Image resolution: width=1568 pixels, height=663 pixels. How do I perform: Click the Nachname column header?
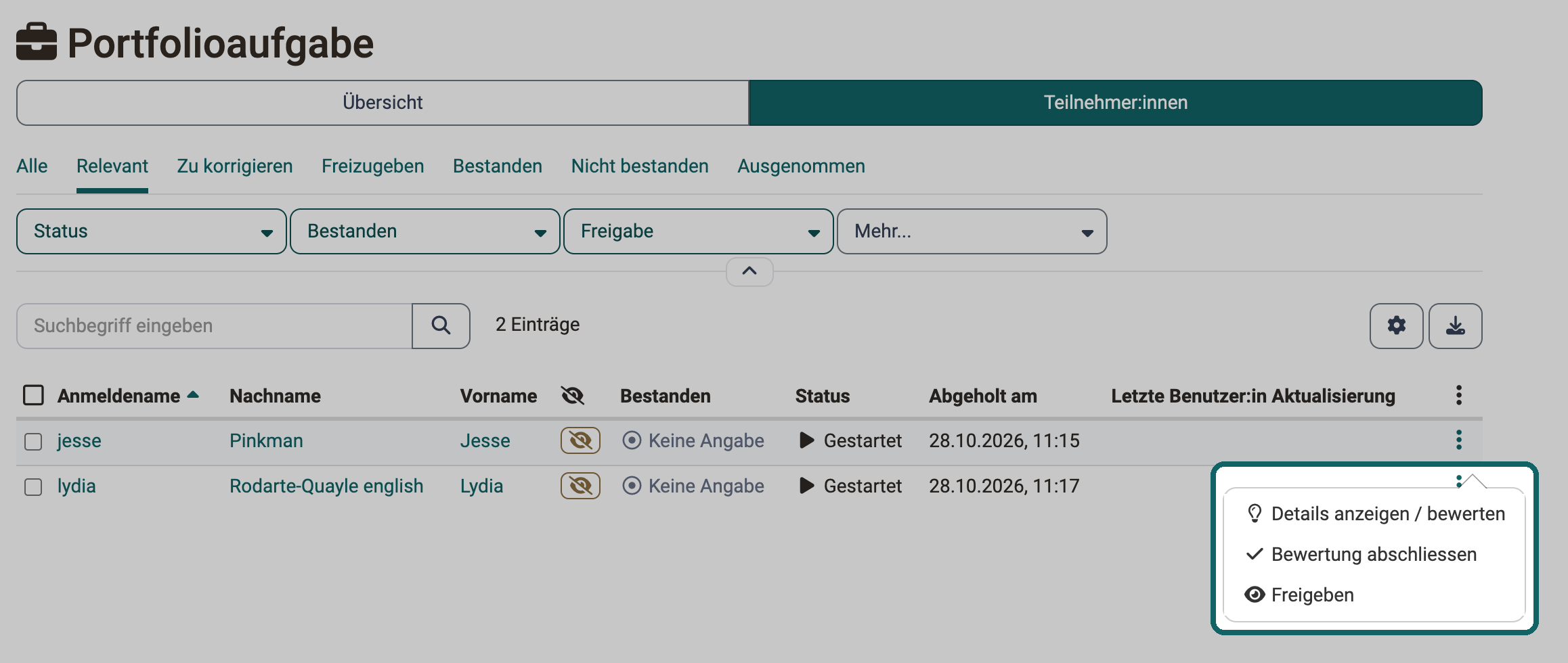(x=276, y=396)
